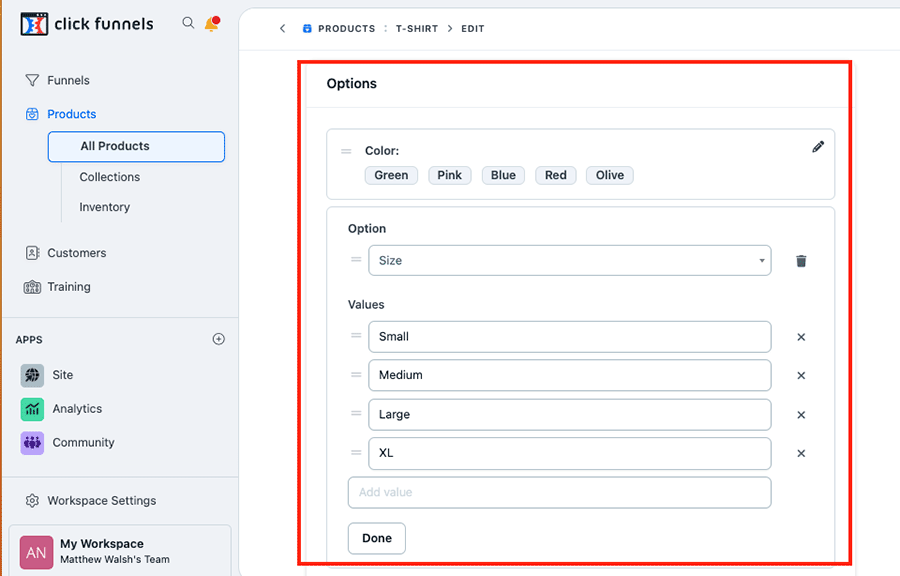The image size is (900, 576).
Task: Open the notifications bell icon
Action: (x=212, y=24)
